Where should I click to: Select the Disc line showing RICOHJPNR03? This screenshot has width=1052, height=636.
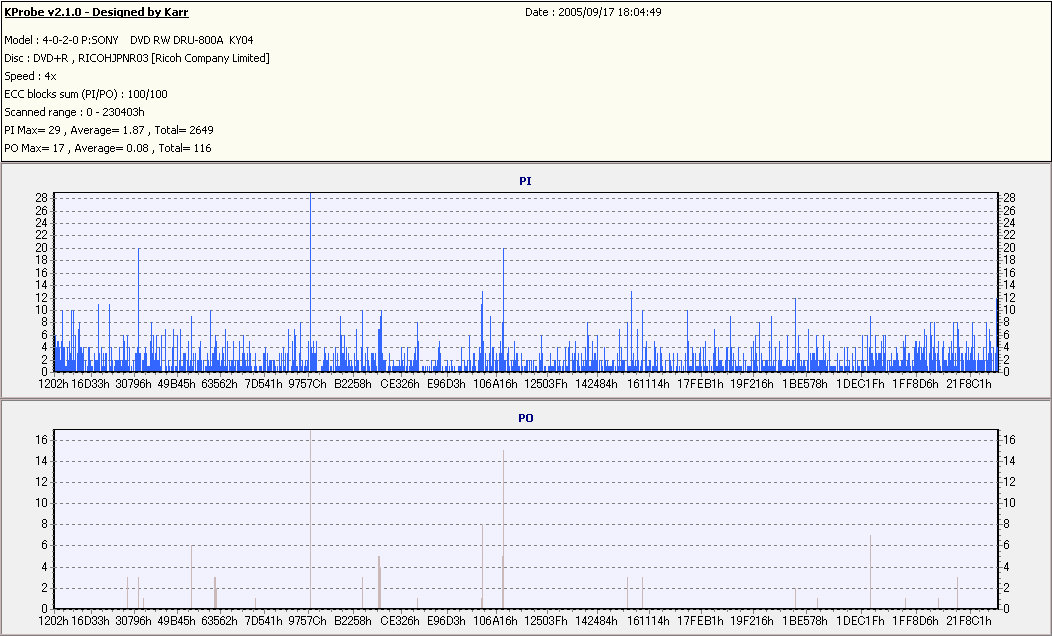[x=137, y=58]
